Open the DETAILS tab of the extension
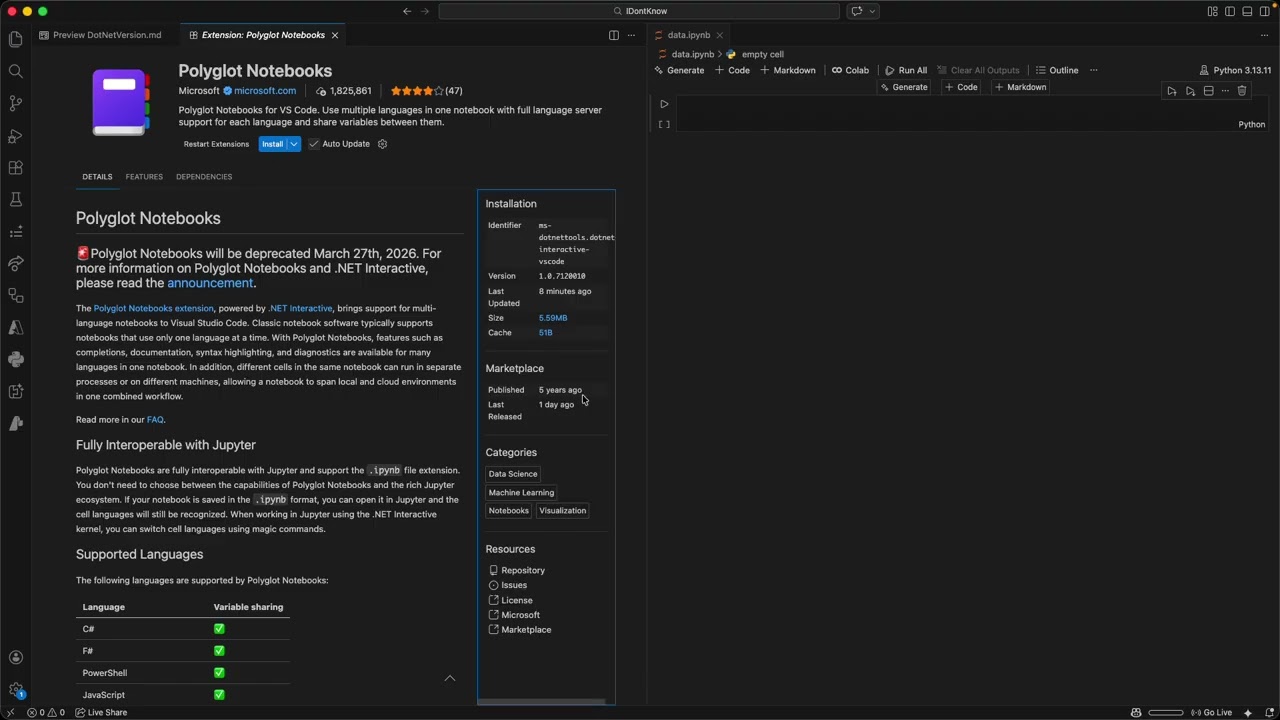This screenshot has width=1280, height=720. coord(97,177)
